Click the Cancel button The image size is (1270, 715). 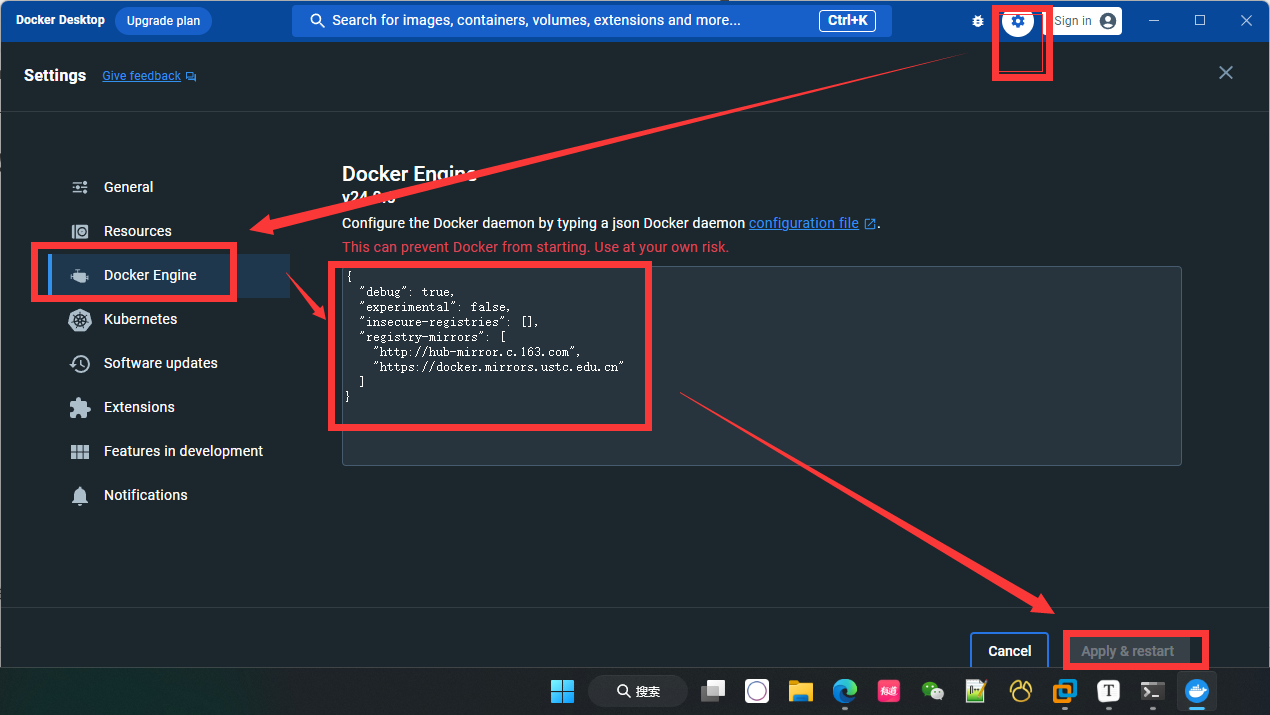click(x=1009, y=651)
